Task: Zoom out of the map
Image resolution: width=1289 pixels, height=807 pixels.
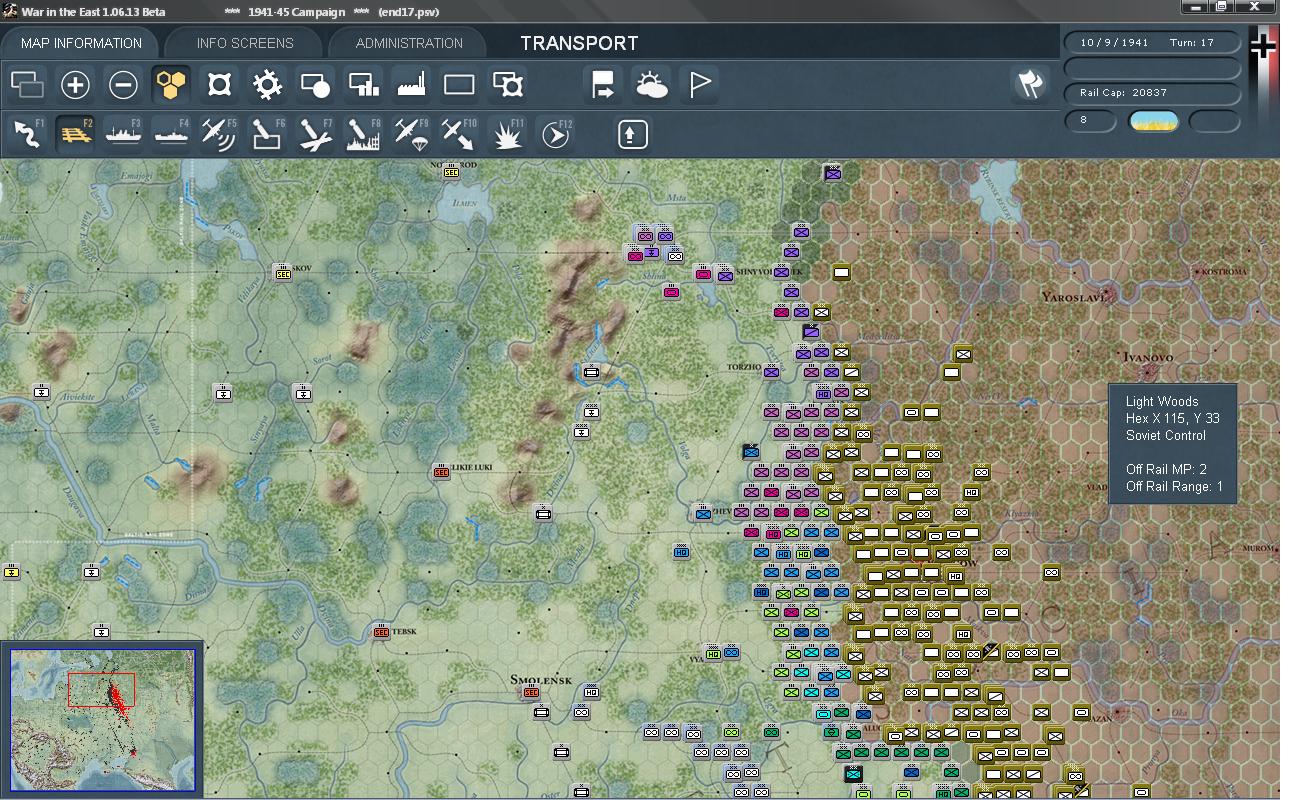Action: (x=123, y=85)
